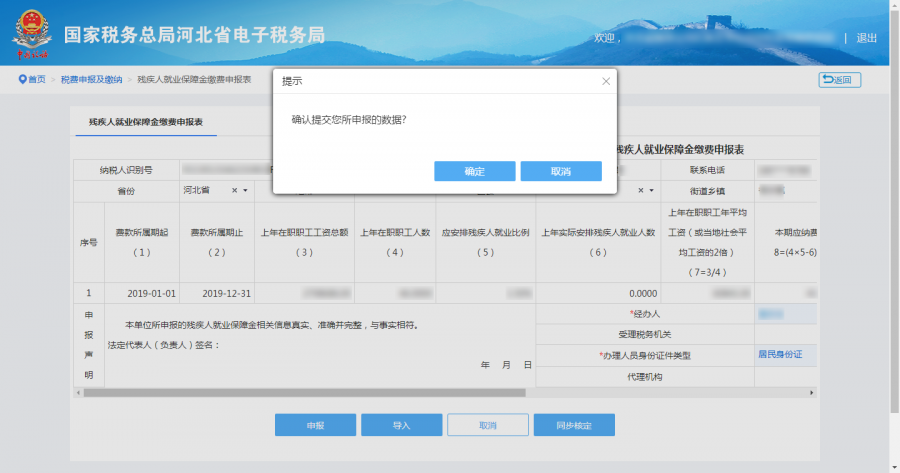Open 税费申报及缴纳 breadcrumb link
Viewport: 900px width, 473px height.
pos(91,79)
